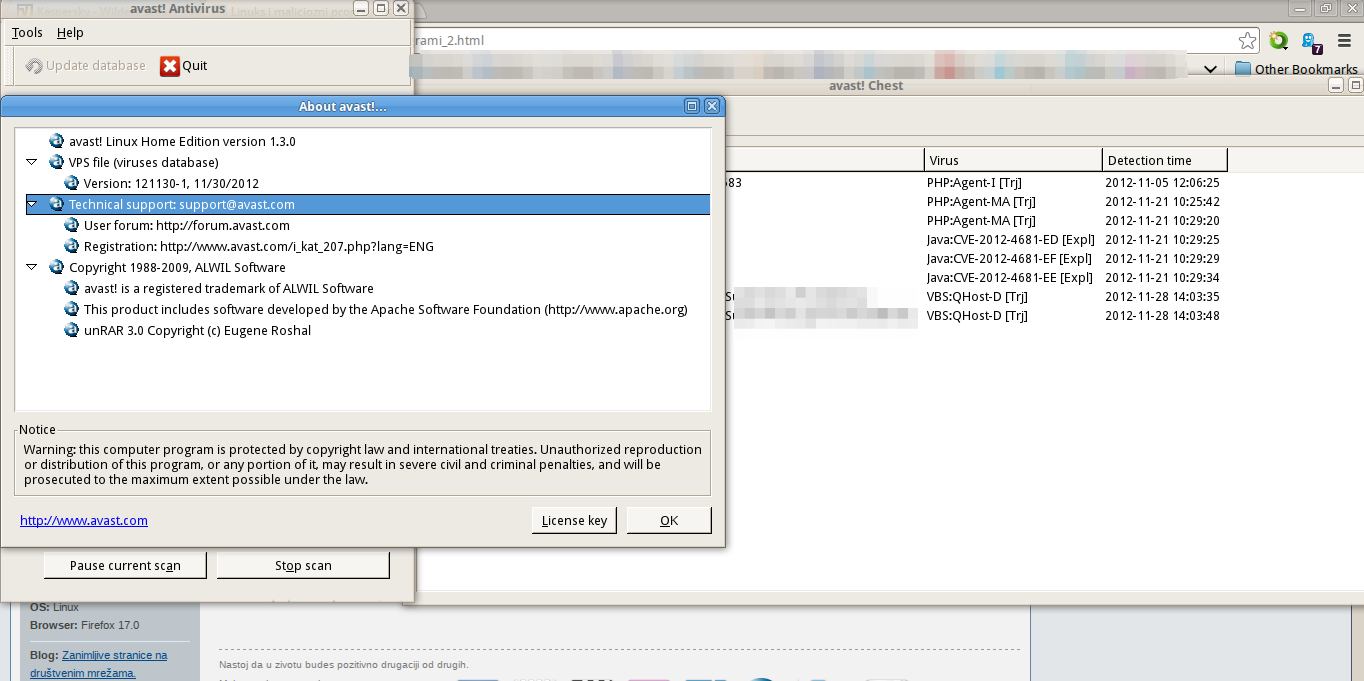This screenshot has width=1364, height=681.
Task: Click the avast icon beside Linux Home Edition version
Action: pos(56,141)
